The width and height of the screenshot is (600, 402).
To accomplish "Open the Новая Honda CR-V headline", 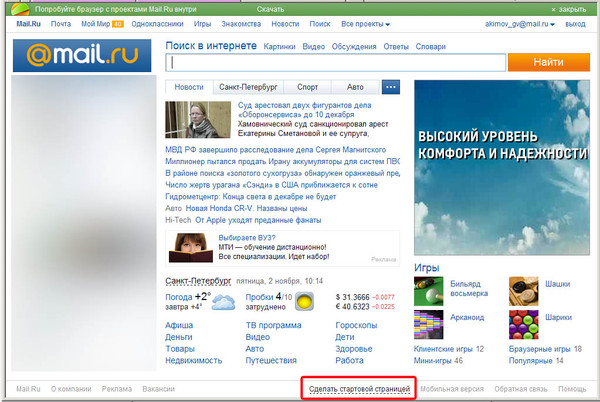I will pyautogui.click(x=246, y=208).
